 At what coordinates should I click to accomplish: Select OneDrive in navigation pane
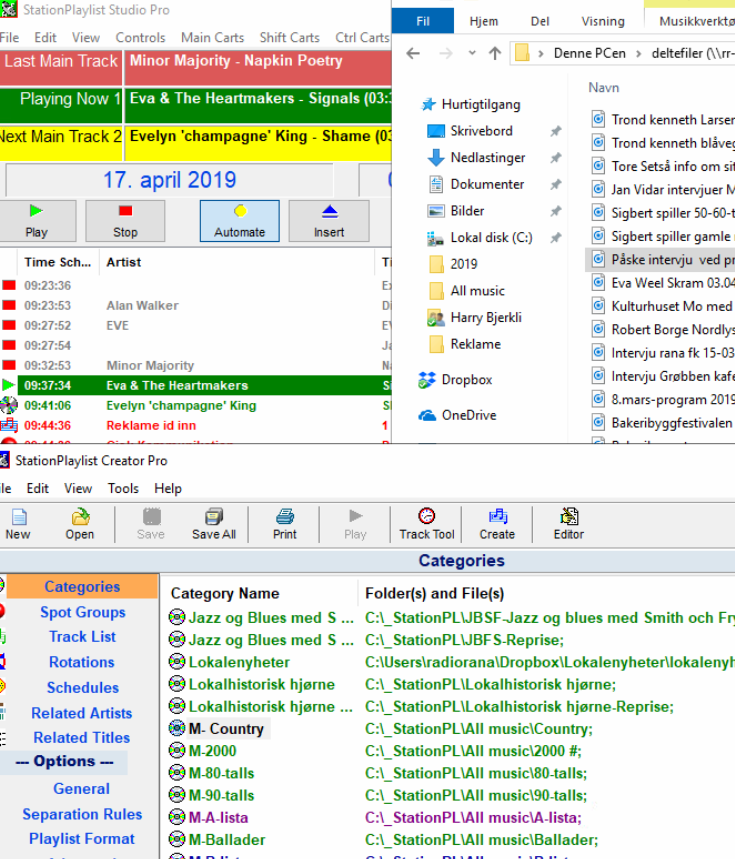coord(458,415)
